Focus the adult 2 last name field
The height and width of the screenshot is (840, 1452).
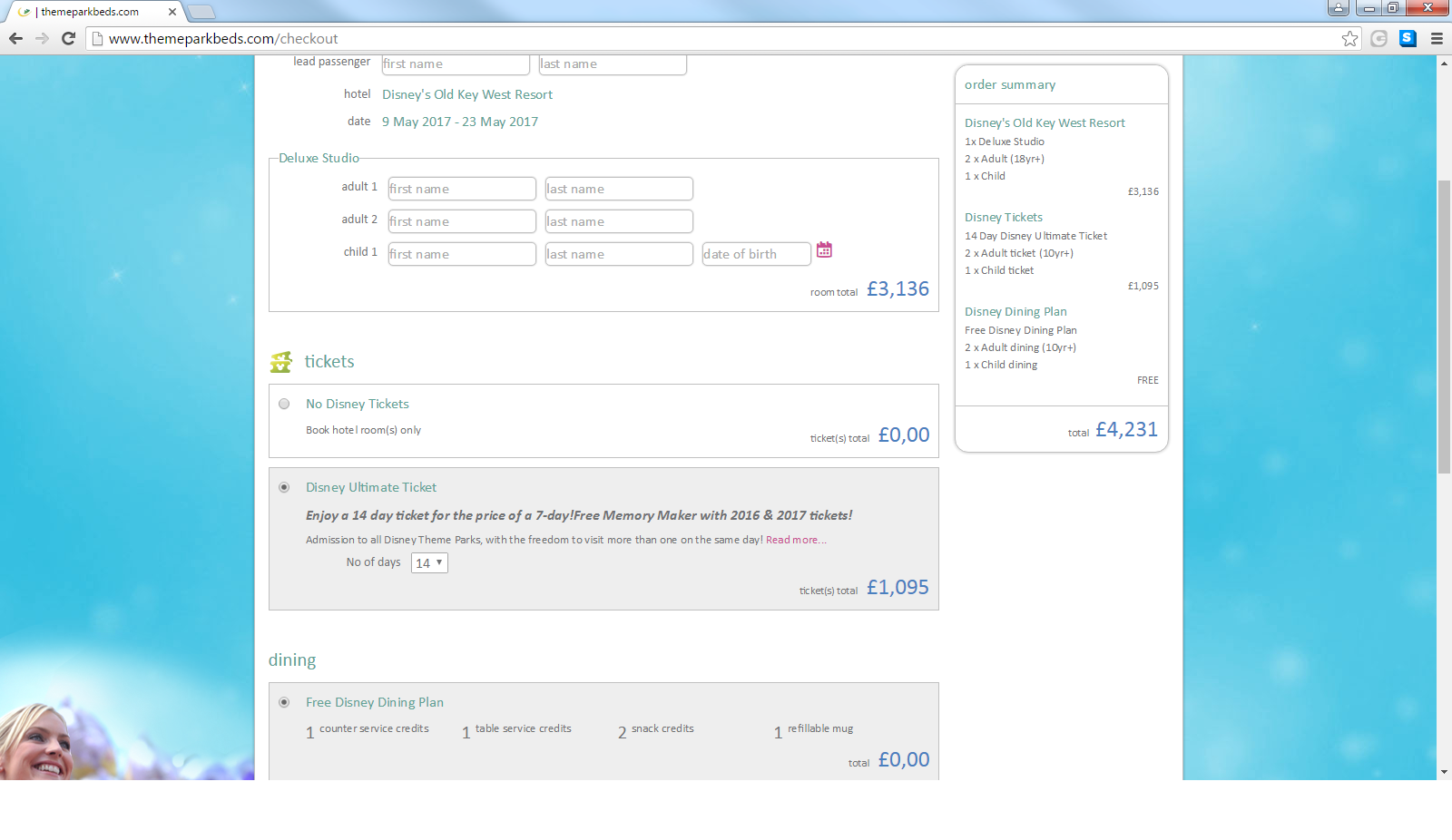click(619, 221)
